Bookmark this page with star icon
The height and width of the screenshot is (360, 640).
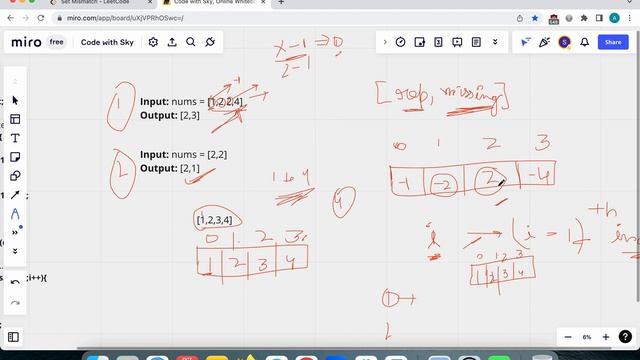(x=535, y=18)
